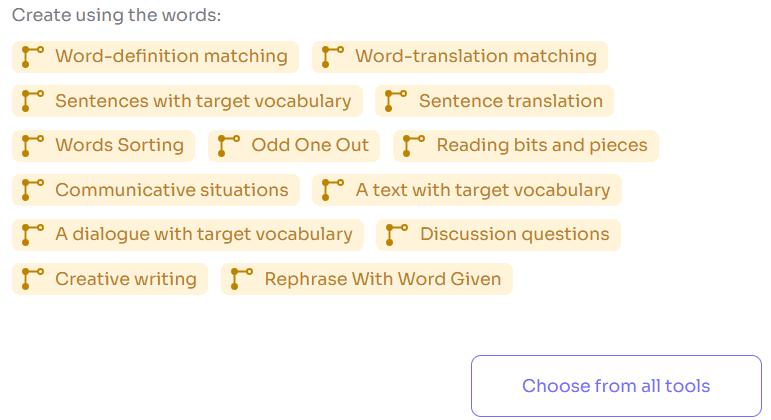The width and height of the screenshot is (771, 420).
Task: Click the Odd One Out branch icon
Action: [229, 145]
